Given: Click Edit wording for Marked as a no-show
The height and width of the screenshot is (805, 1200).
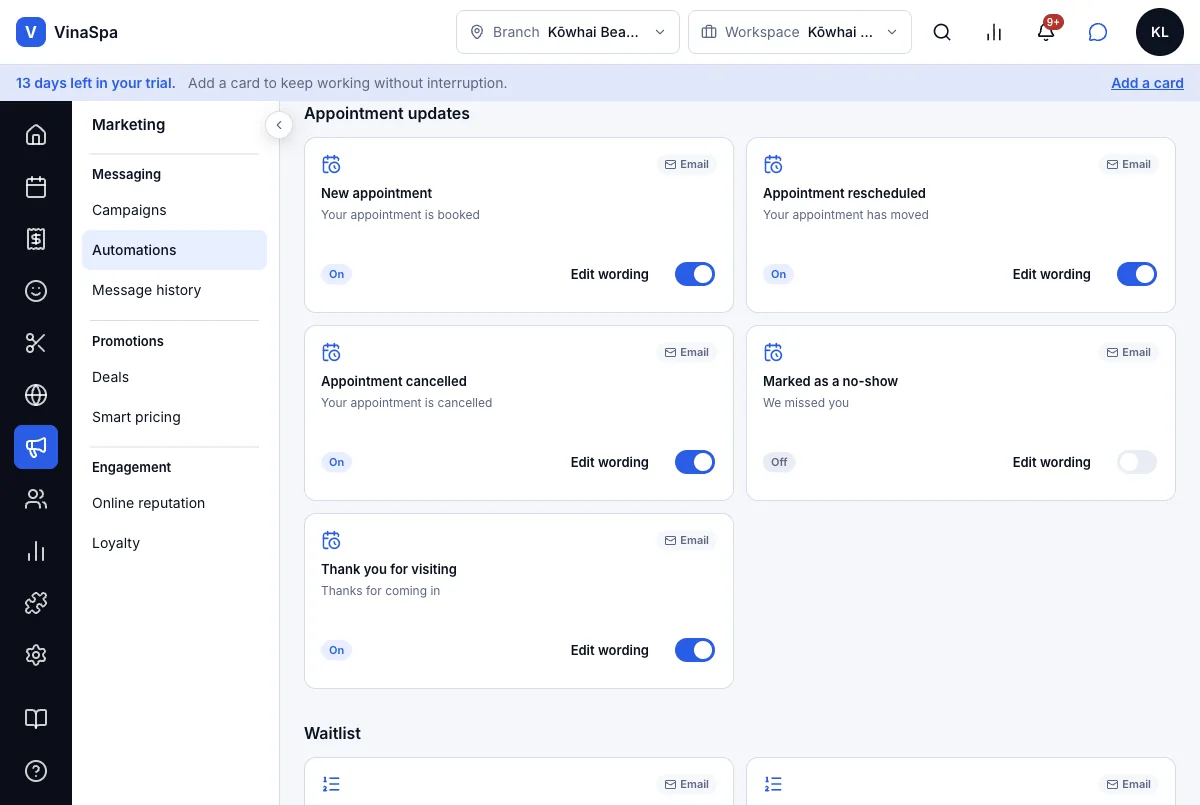Looking at the screenshot, I should coord(1052,462).
